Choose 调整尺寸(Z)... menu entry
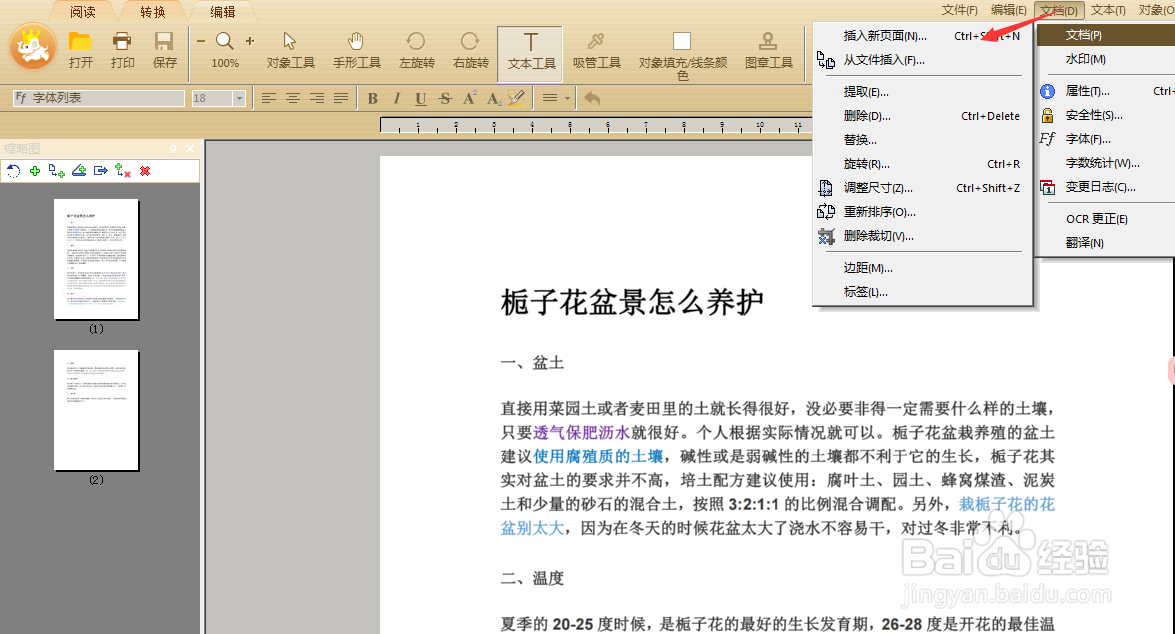1175x634 pixels. pyautogui.click(x=922, y=187)
